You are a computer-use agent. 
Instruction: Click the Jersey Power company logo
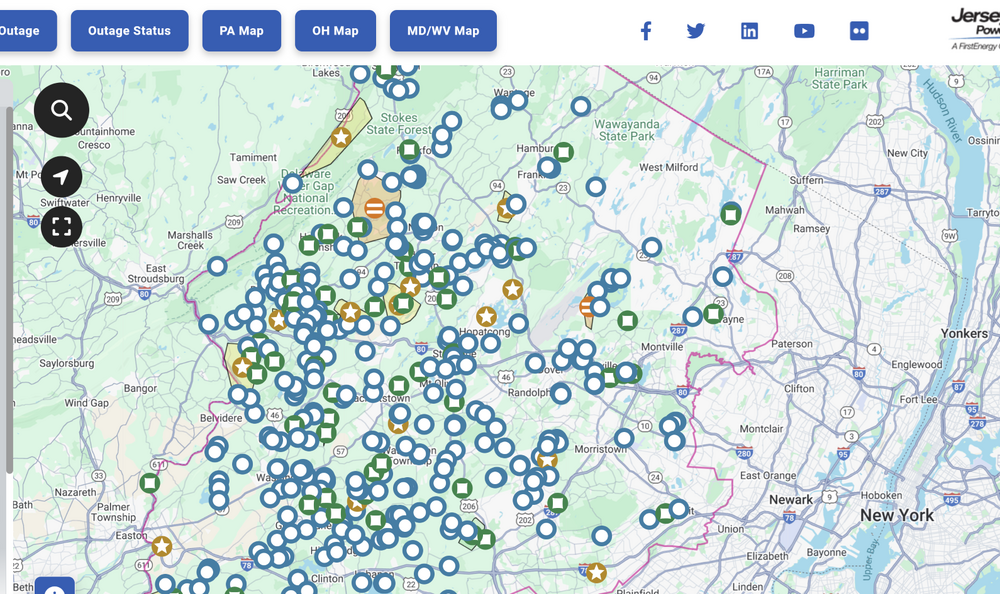tap(975, 30)
